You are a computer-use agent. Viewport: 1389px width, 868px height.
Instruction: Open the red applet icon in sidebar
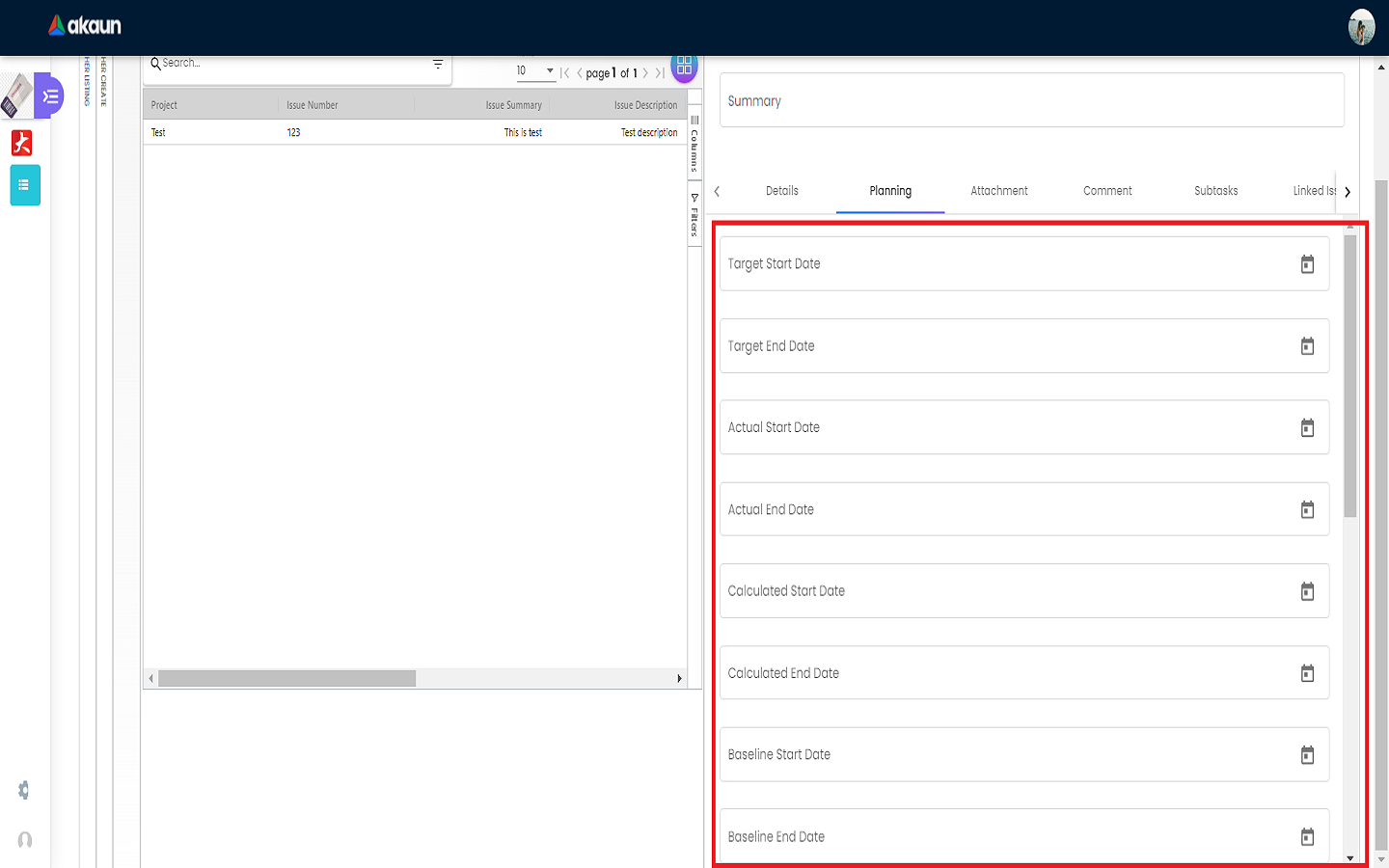click(x=22, y=143)
